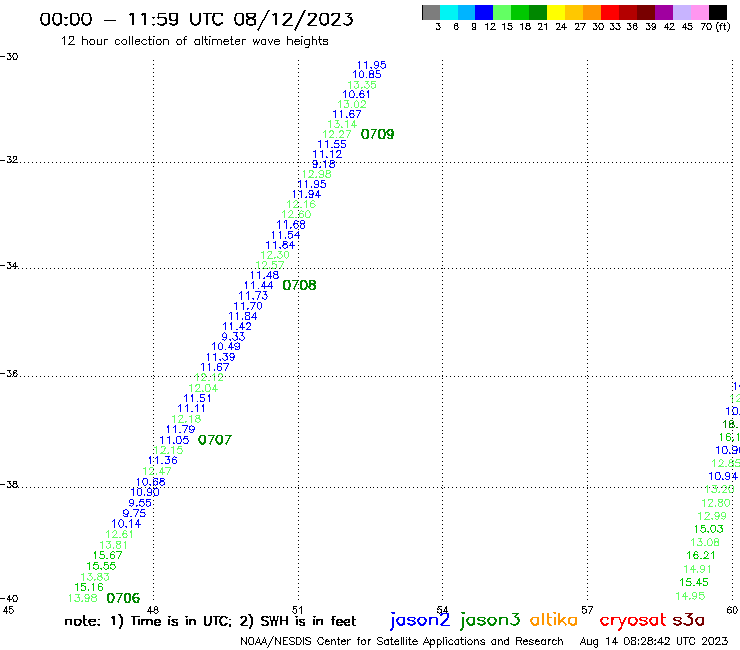The width and height of the screenshot is (740, 650).
Task: Click the time marker '0709'
Action: pyautogui.click(x=377, y=135)
